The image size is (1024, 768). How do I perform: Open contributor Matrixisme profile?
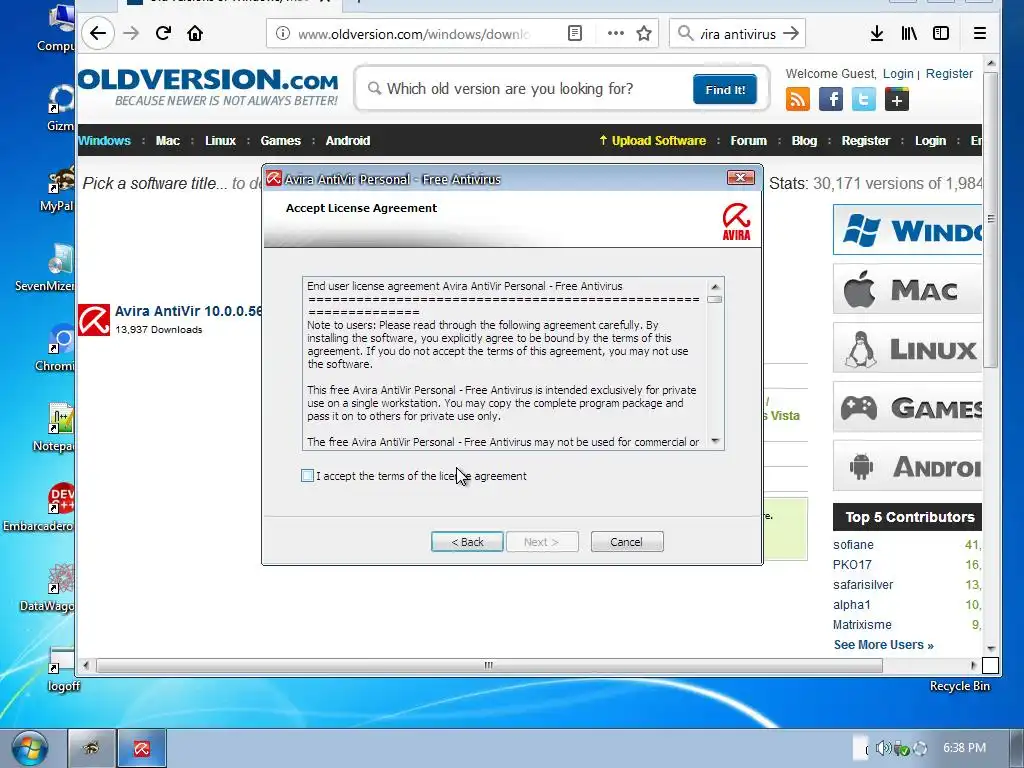[x=862, y=625]
